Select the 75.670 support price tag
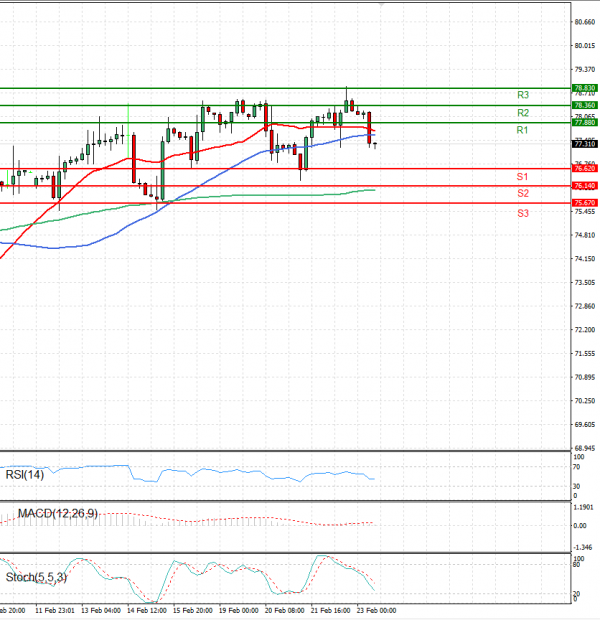The height and width of the screenshot is (620, 600). (x=585, y=203)
